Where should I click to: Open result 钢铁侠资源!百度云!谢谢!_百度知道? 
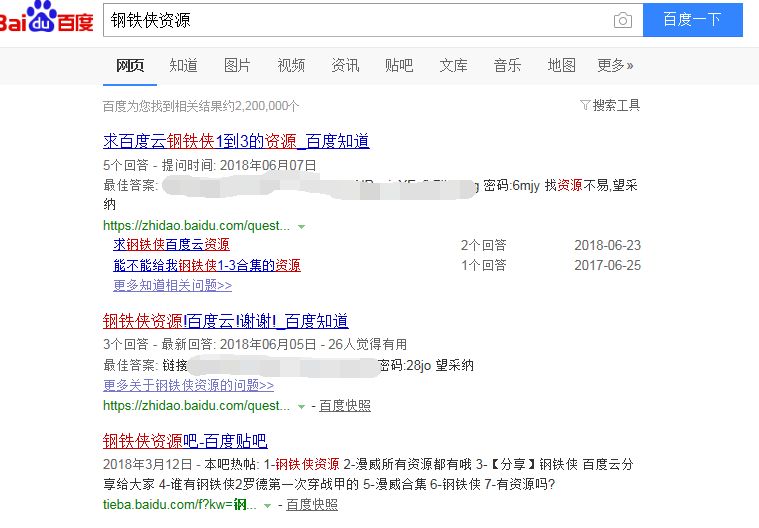(226, 321)
